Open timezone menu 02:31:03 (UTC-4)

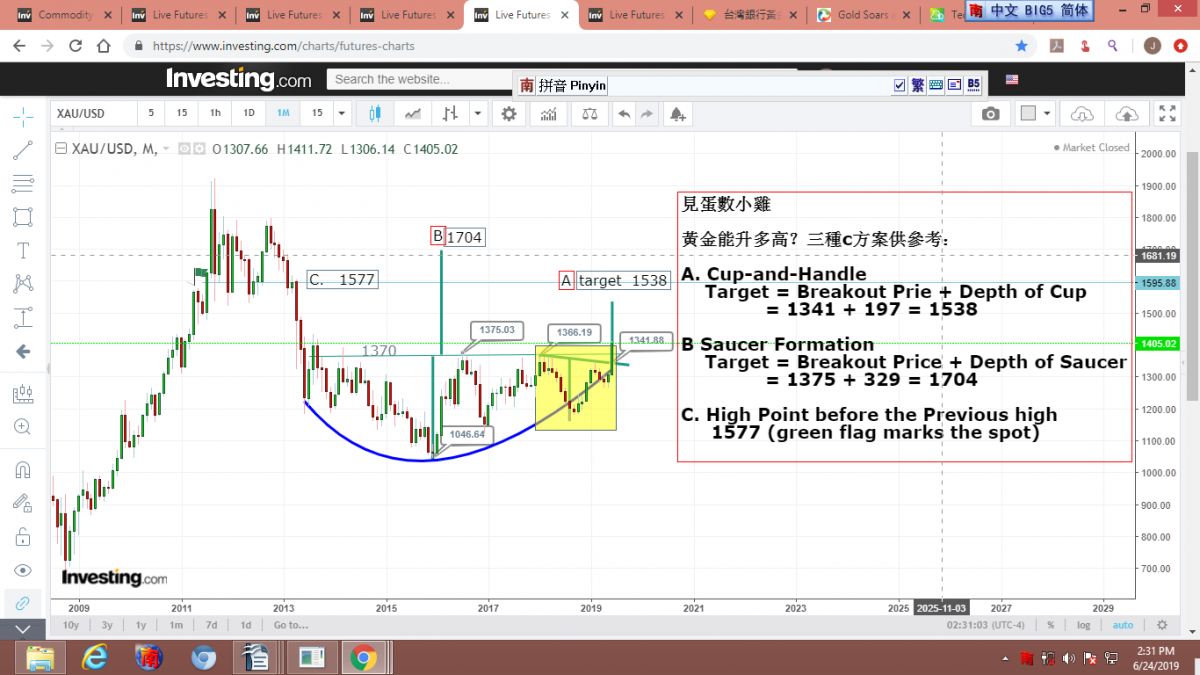[984, 625]
